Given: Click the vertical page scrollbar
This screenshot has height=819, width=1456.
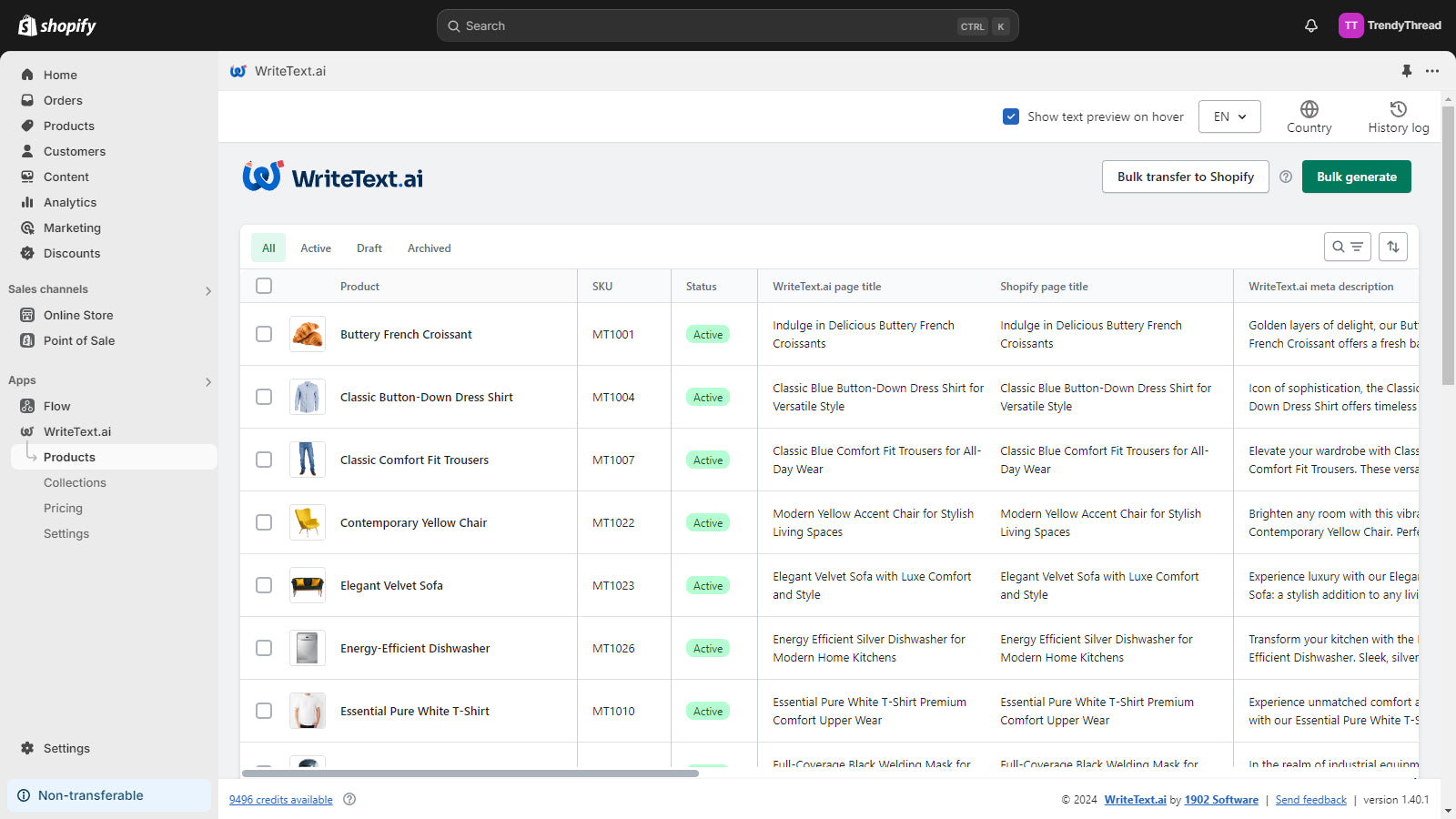Looking at the screenshot, I should click(x=1448, y=246).
